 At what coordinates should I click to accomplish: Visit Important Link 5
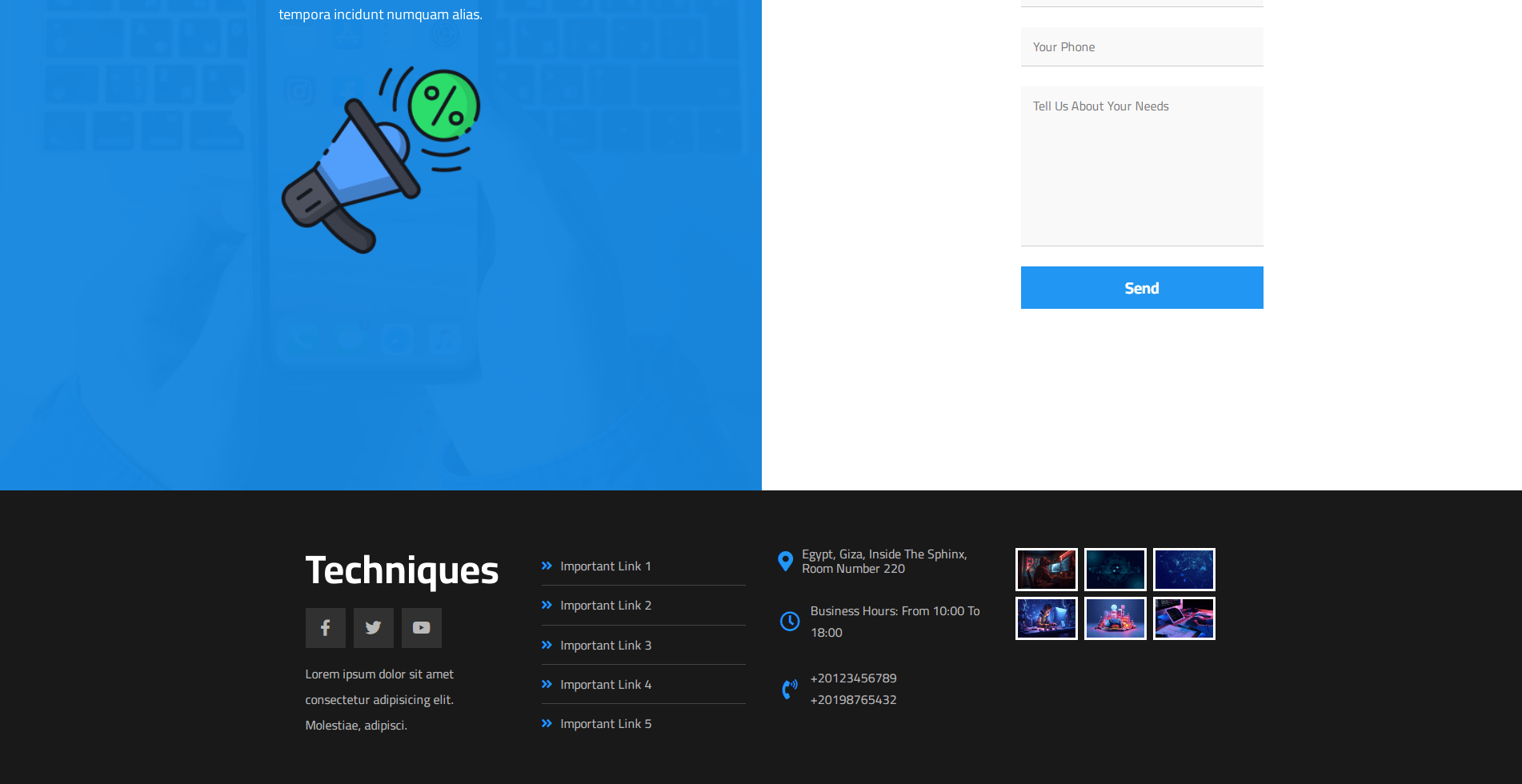605,724
